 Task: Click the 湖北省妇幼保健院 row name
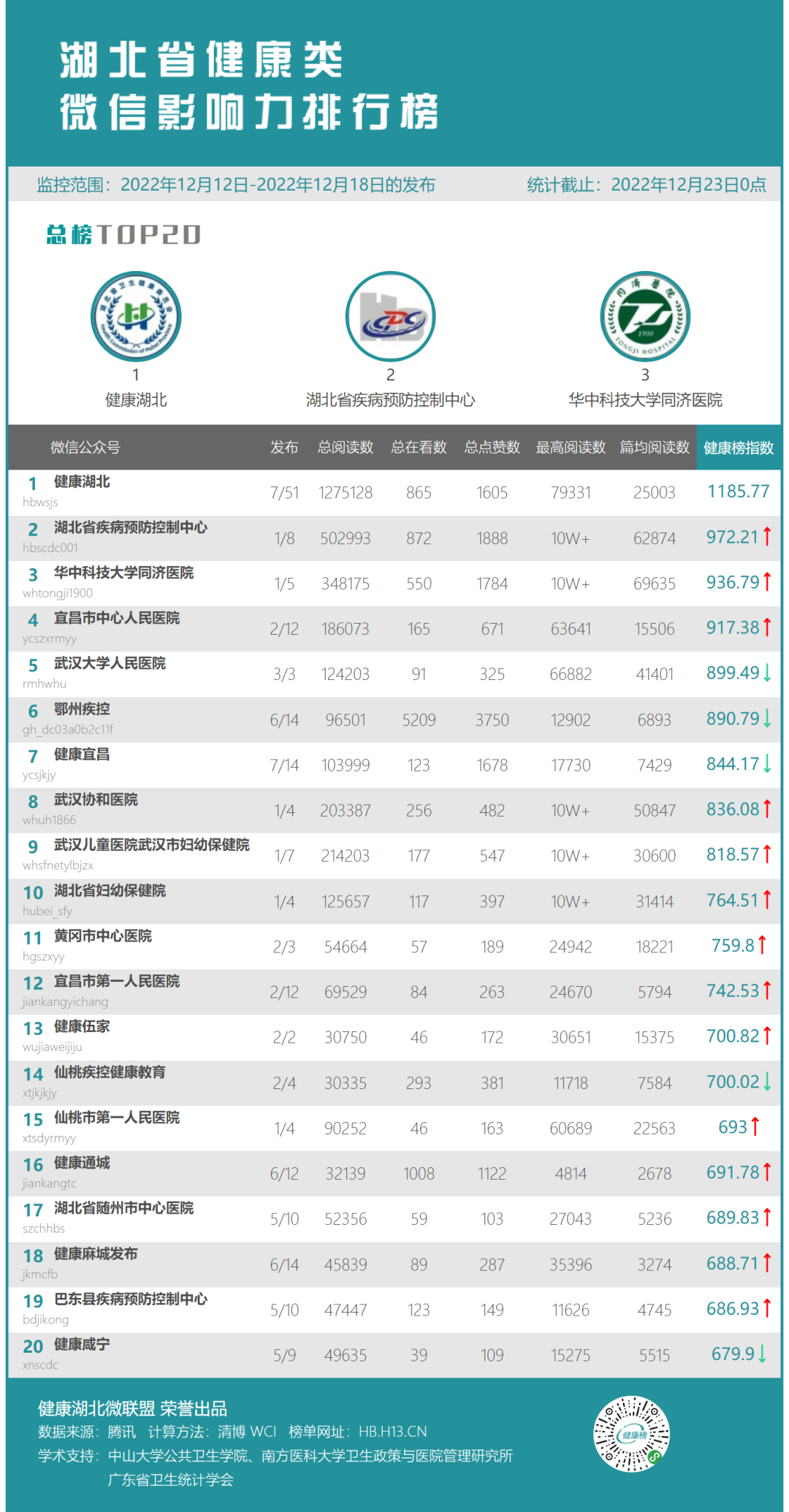[x=110, y=890]
